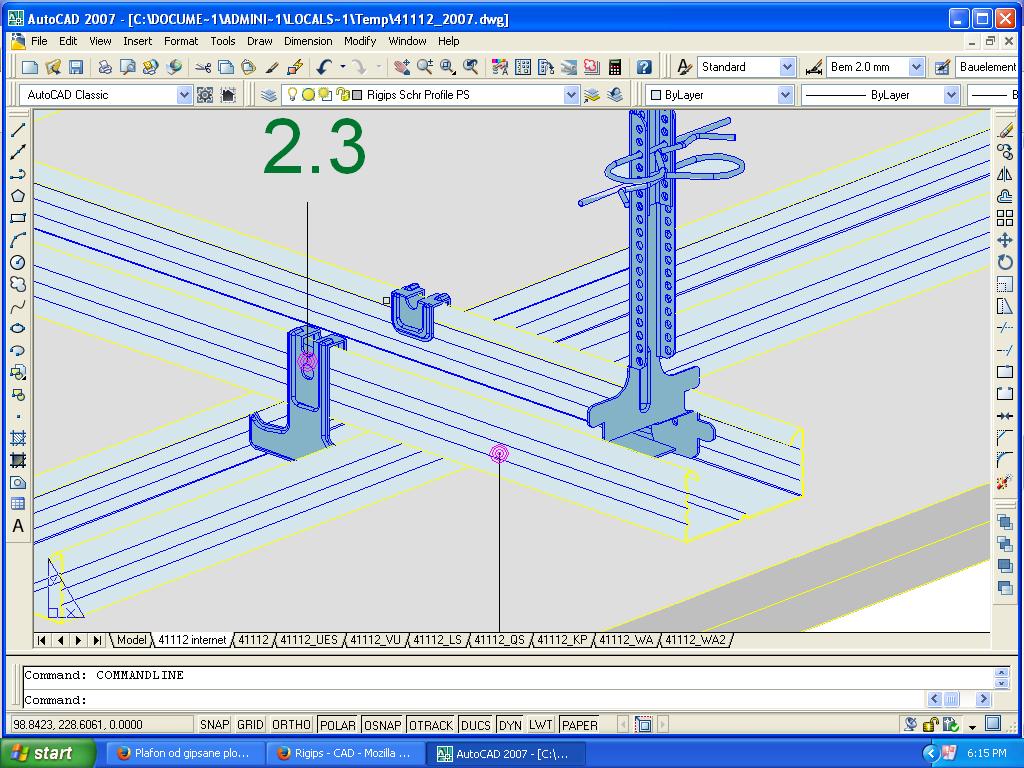Select the Line draw tool
Image resolution: width=1024 pixels, height=768 pixels.
point(18,130)
